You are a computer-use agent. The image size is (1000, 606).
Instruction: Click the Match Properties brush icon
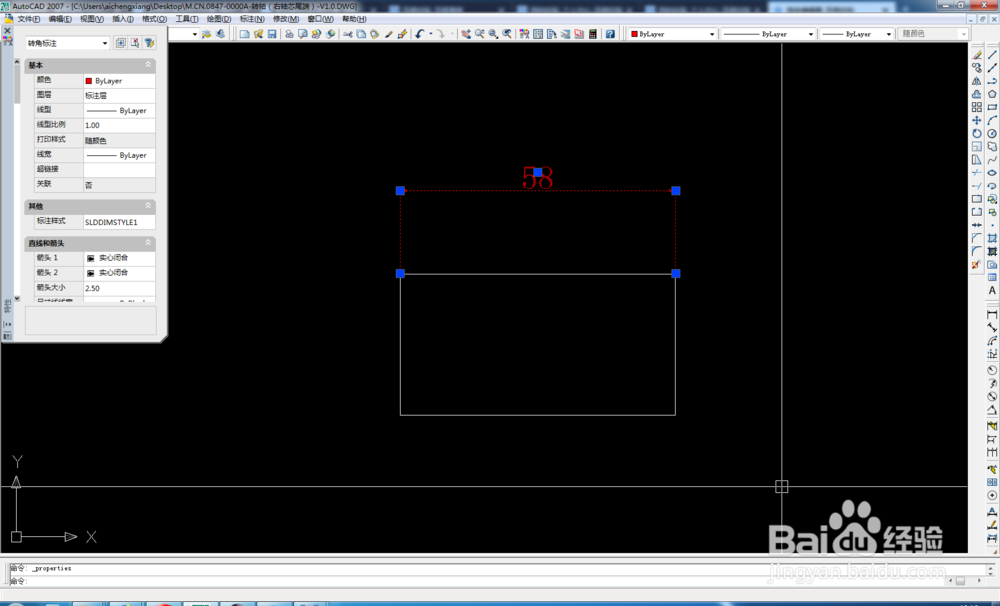pyautogui.click(x=388, y=34)
